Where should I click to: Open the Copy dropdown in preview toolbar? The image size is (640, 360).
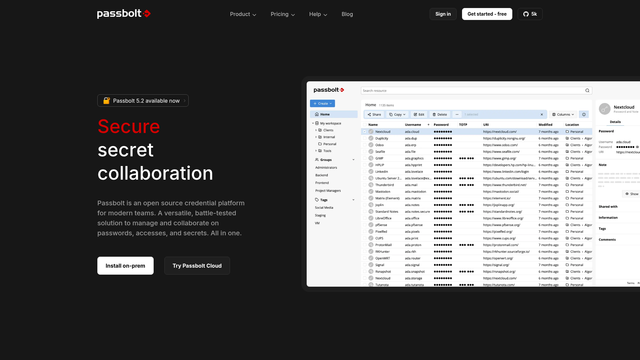[x=397, y=115]
